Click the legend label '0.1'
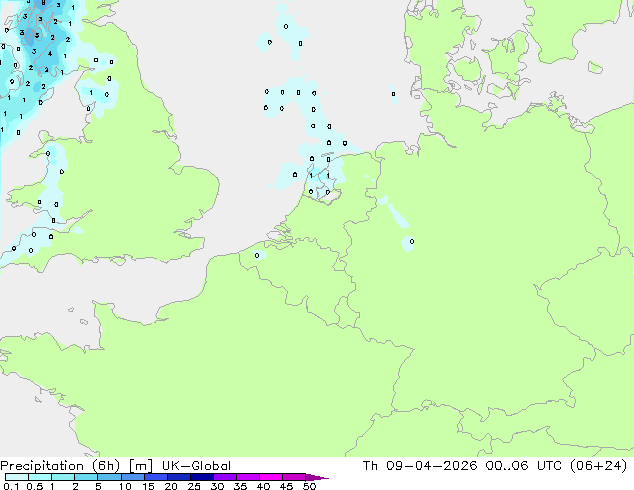Viewport: 634px width, 490px height. [11, 486]
